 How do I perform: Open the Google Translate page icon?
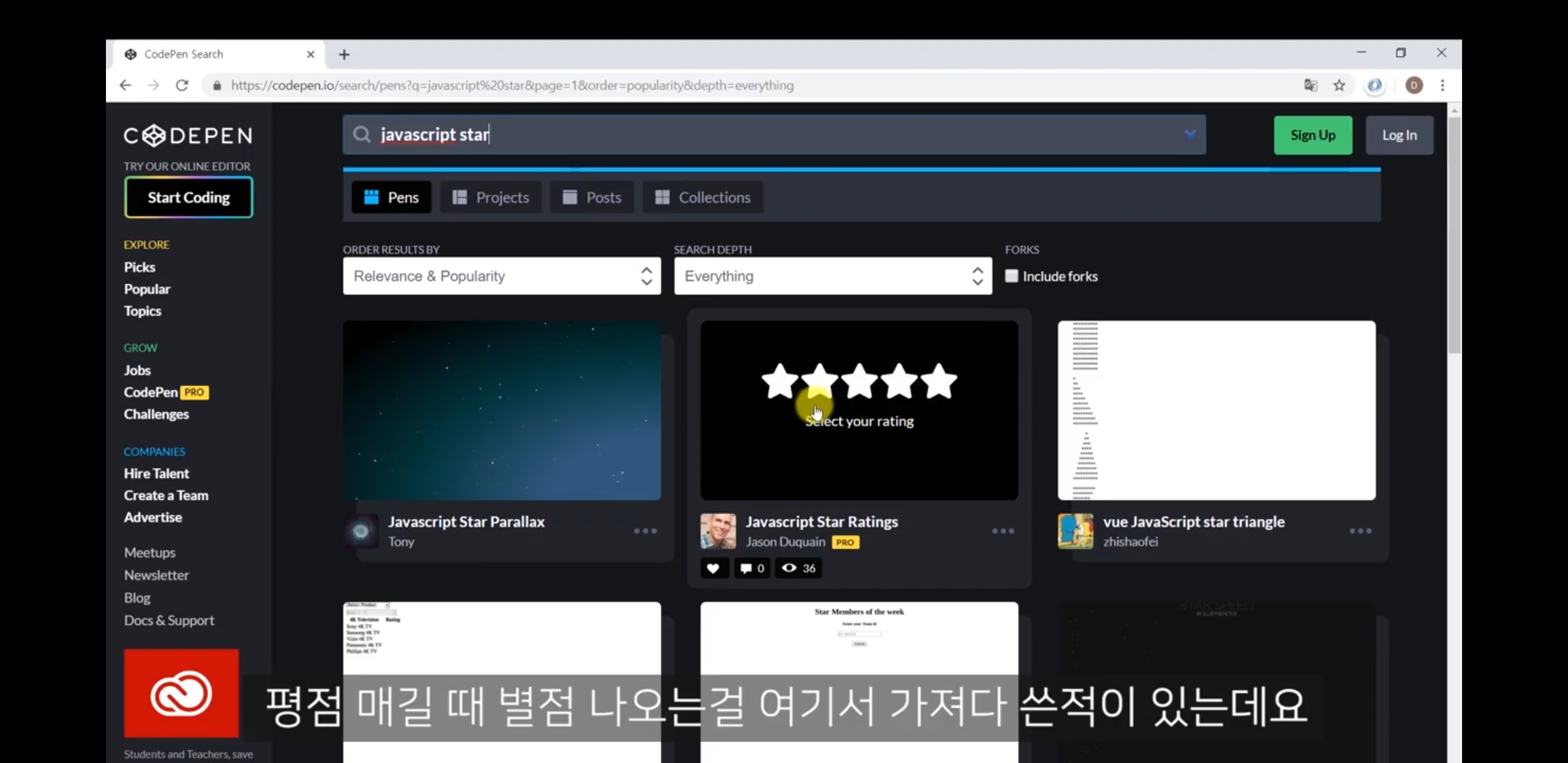tap(1311, 85)
